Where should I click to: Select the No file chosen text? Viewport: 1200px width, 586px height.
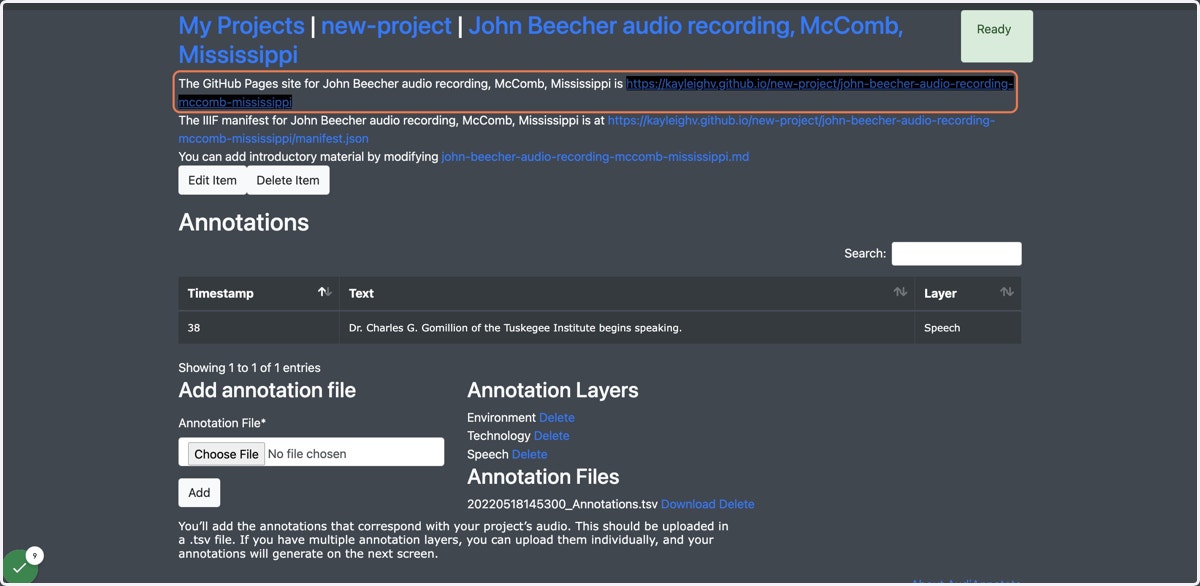coord(307,454)
